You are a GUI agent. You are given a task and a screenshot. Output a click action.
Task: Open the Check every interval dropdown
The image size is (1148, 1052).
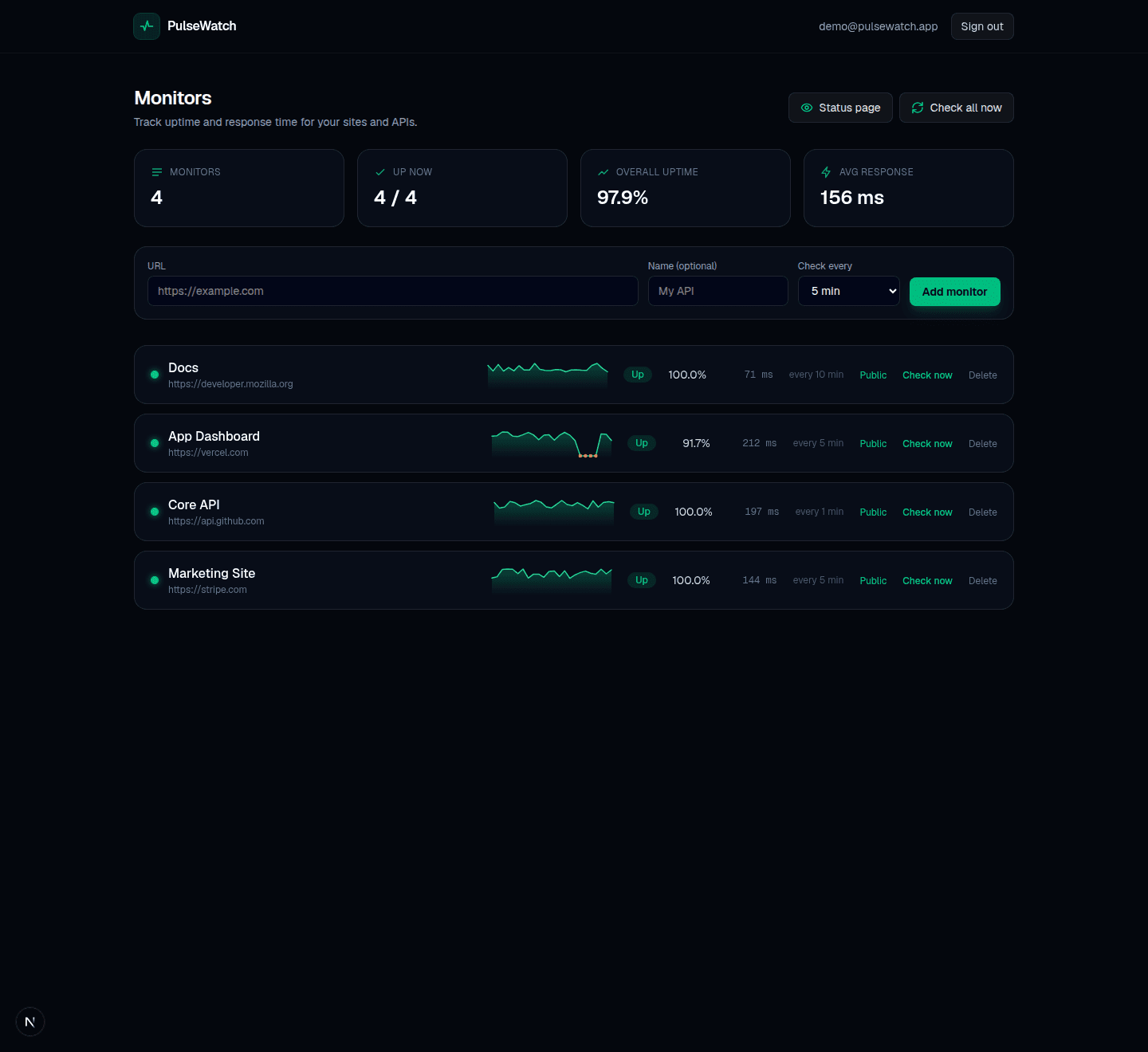tap(849, 291)
